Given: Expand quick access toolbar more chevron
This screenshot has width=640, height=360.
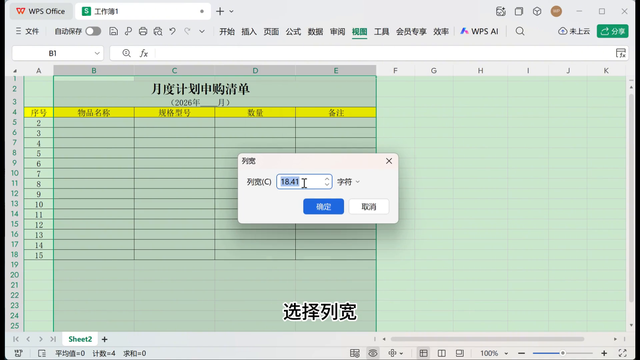Looking at the screenshot, I should (x=202, y=31).
